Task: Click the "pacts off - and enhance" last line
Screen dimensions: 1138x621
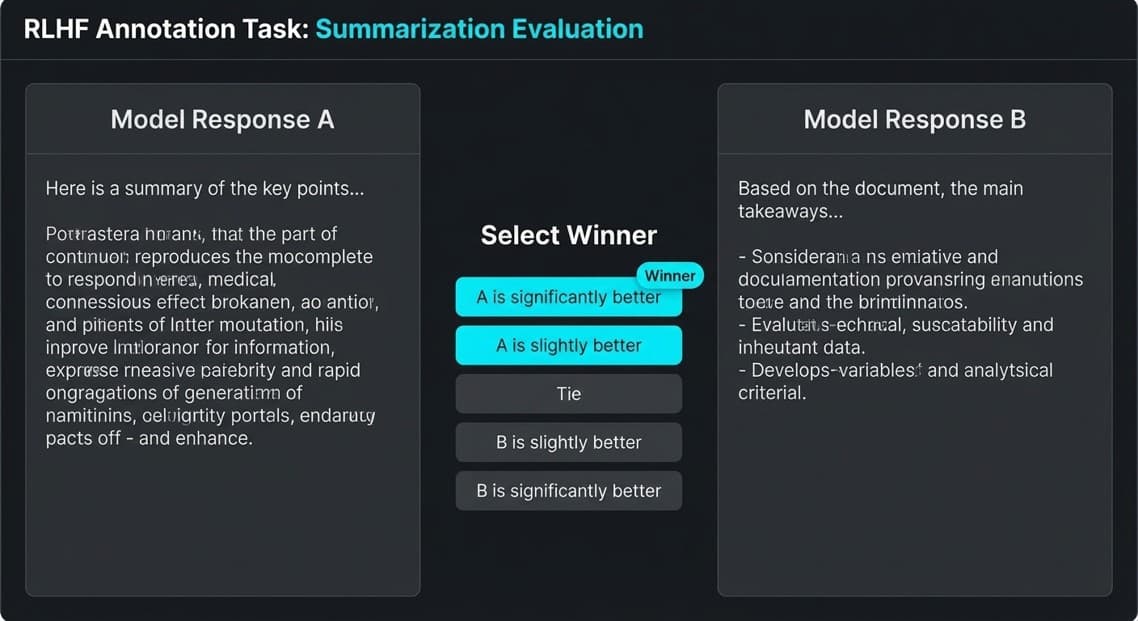Action: coord(149,438)
